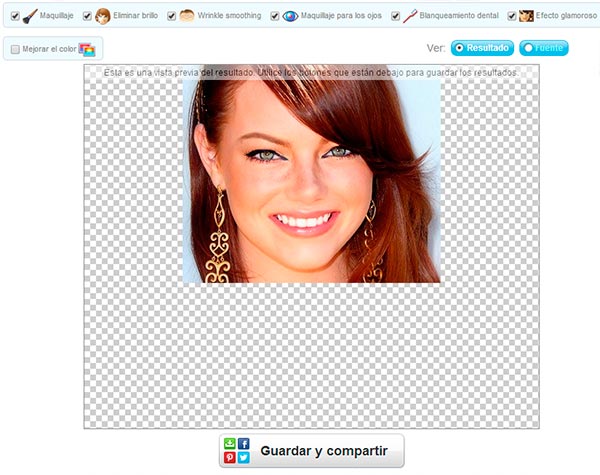
Task: Click the Guardar y compartir button
Action: (x=311, y=451)
